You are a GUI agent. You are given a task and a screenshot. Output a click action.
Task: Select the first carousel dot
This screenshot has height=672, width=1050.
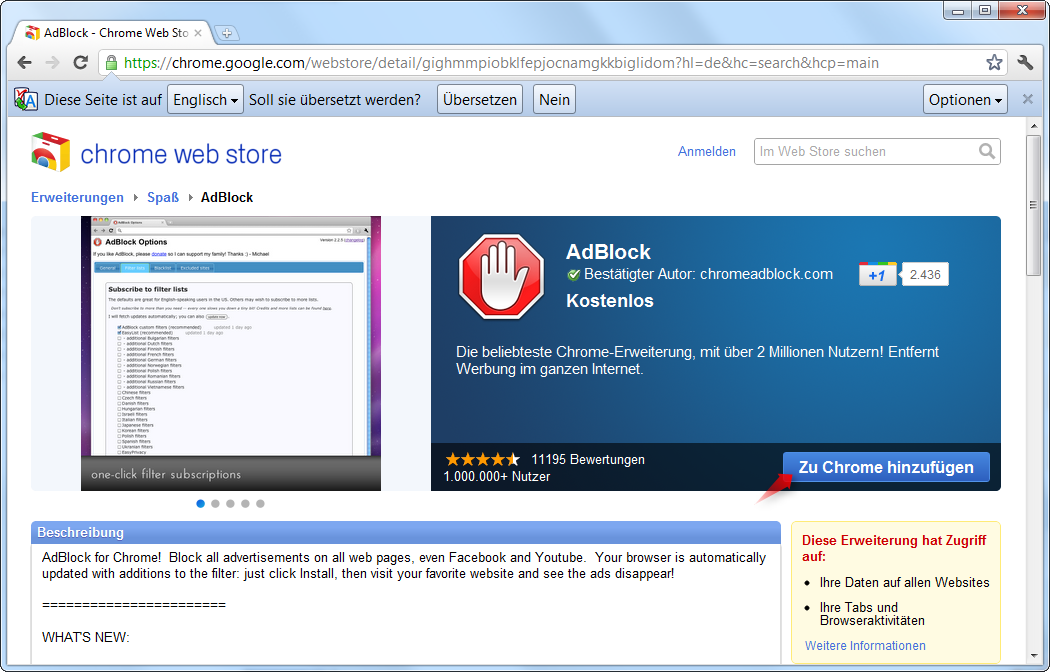[200, 503]
